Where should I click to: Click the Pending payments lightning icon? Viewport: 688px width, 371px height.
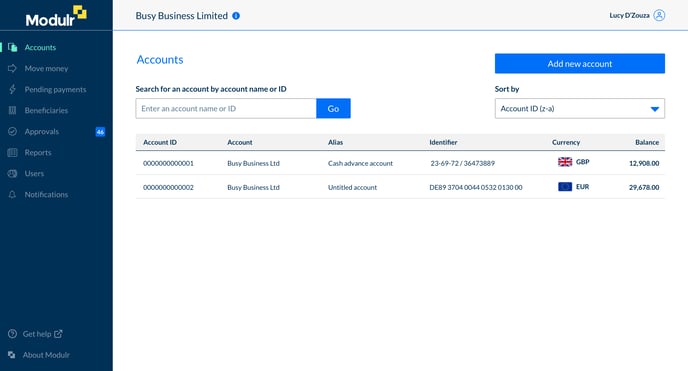[12, 89]
